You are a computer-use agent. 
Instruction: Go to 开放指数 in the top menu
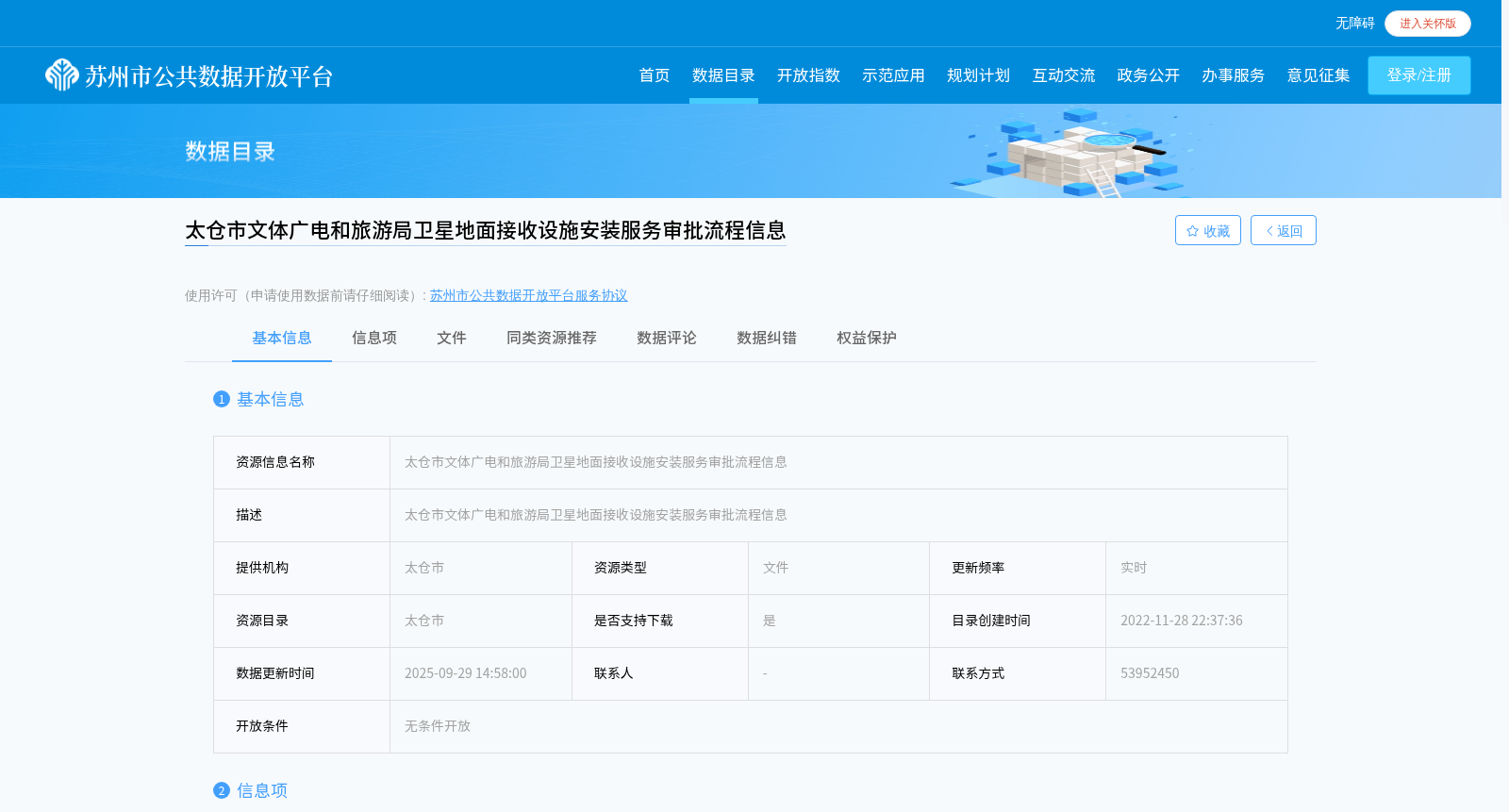(808, 75)
